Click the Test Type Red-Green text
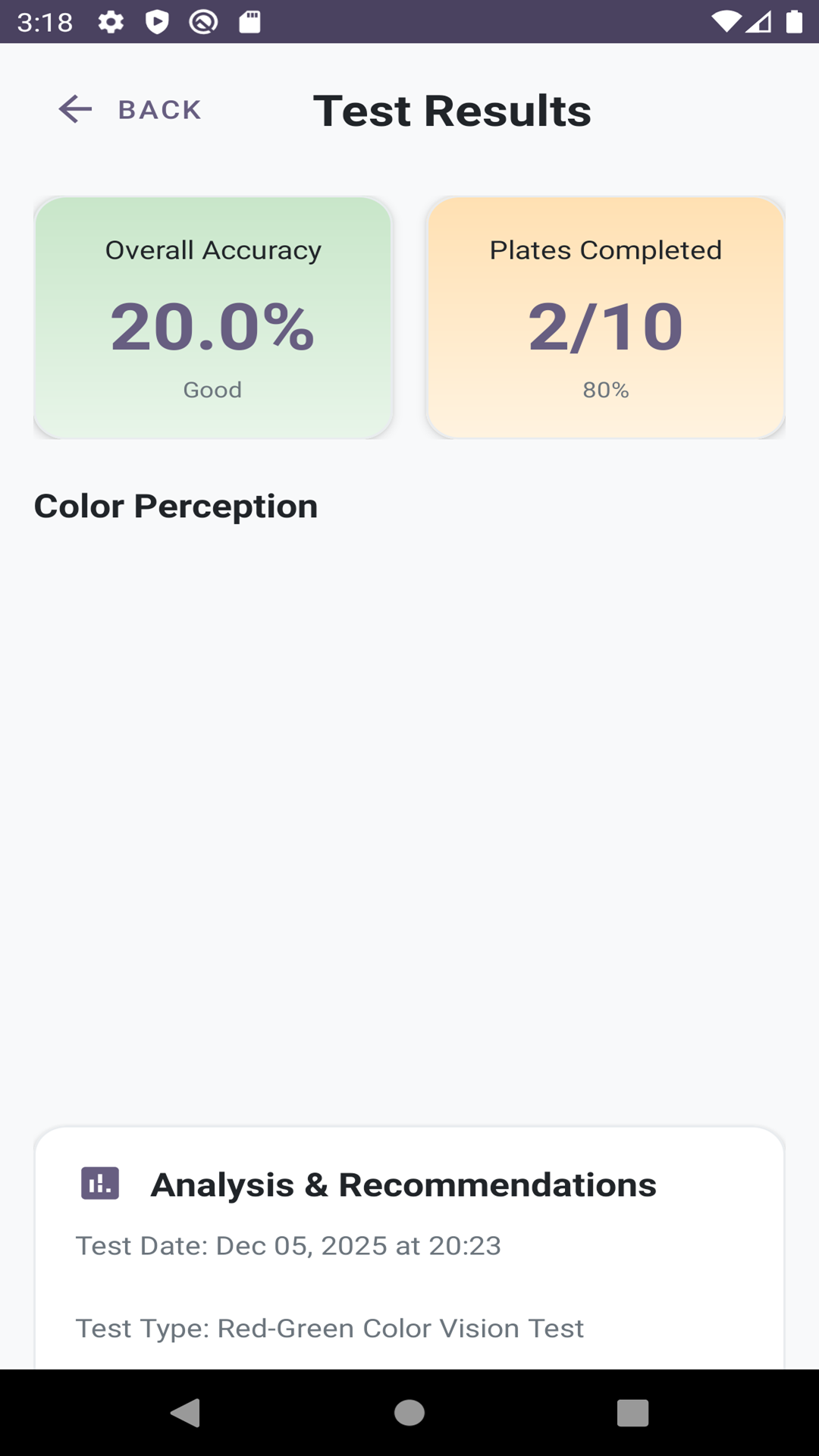 329,1329
